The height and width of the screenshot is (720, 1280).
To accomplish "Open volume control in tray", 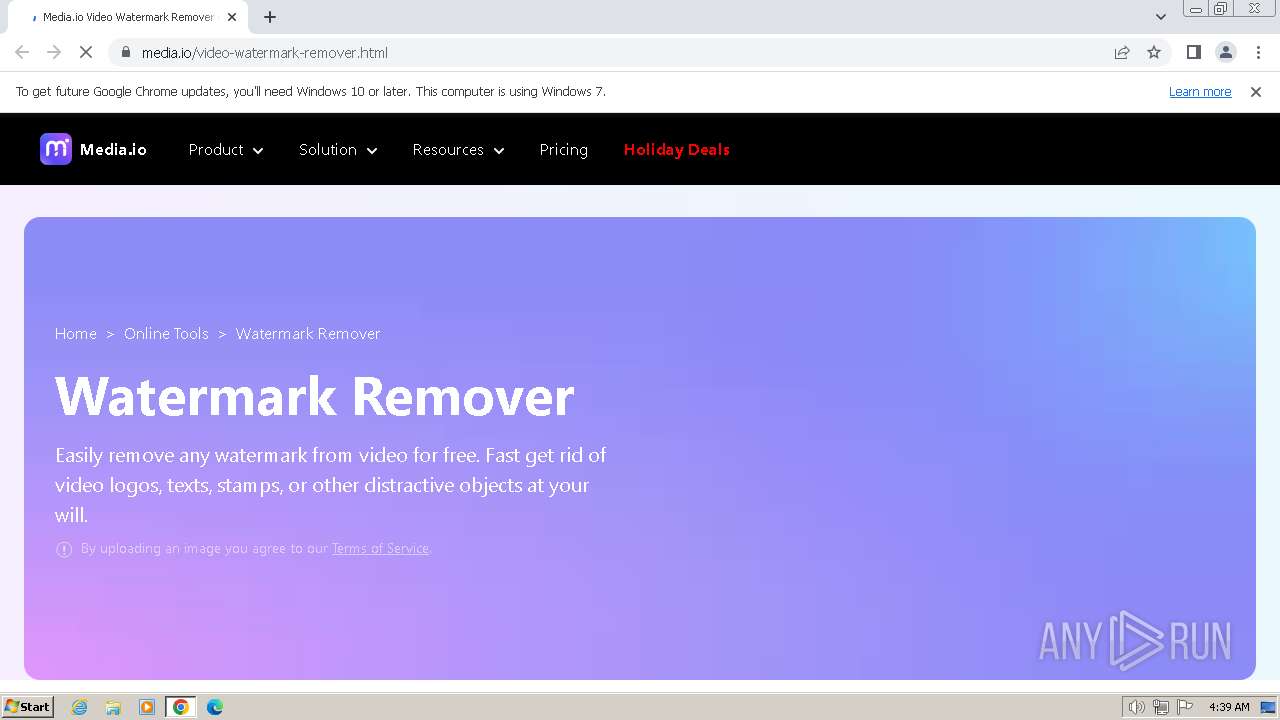I will click(1137, 707).
